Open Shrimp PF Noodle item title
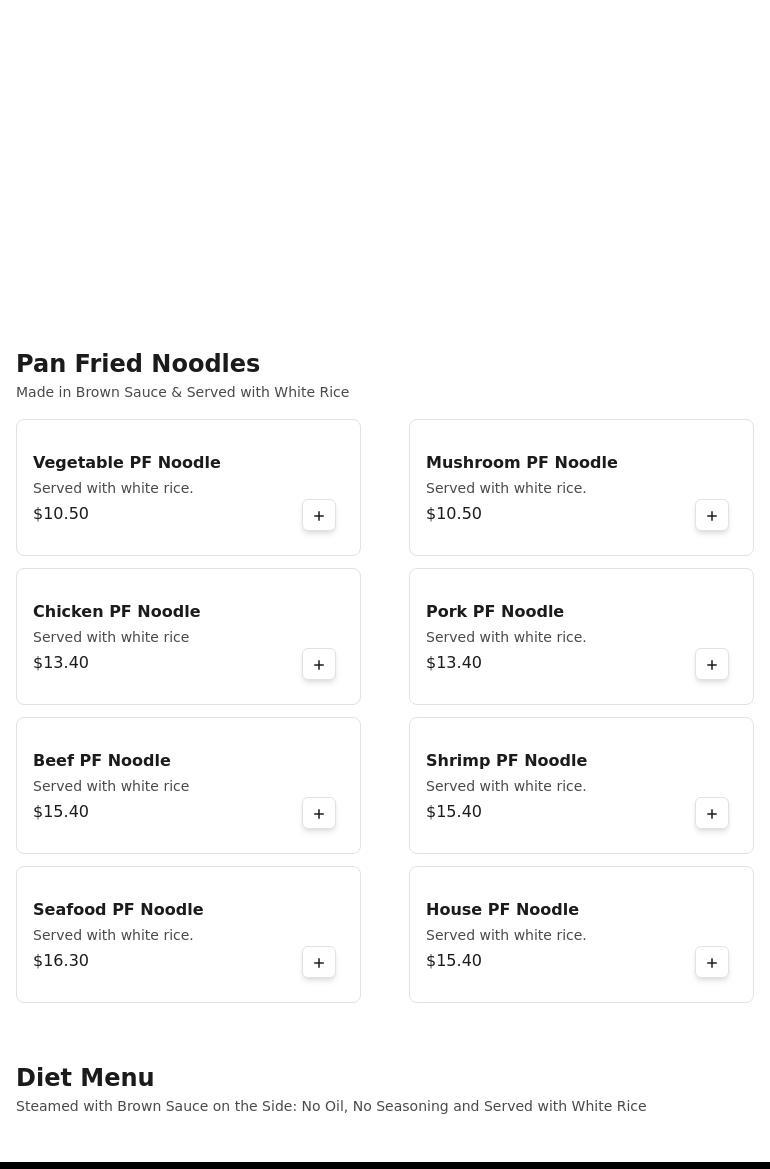 tap(506, 760)
